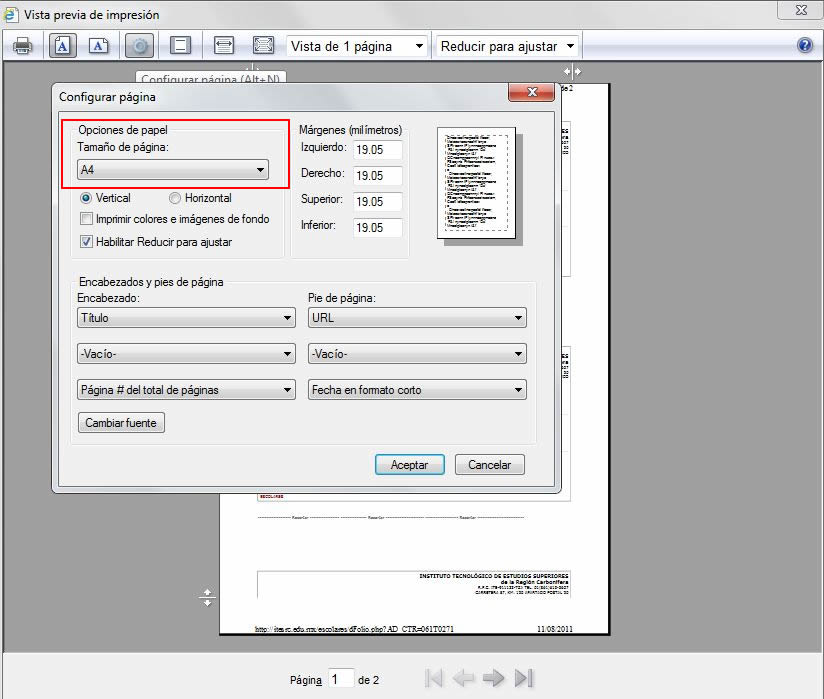This screenshot has width=824, height=699.
Task: Select the Portrait orientation toolbar icon
Action: [62, 46]
